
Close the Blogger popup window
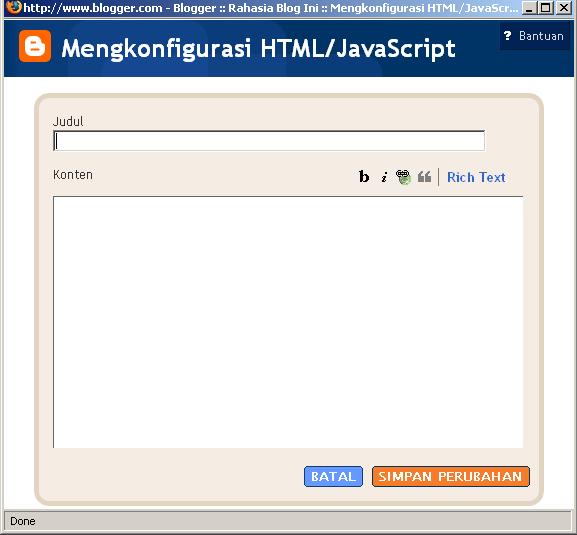click(563, 8)
